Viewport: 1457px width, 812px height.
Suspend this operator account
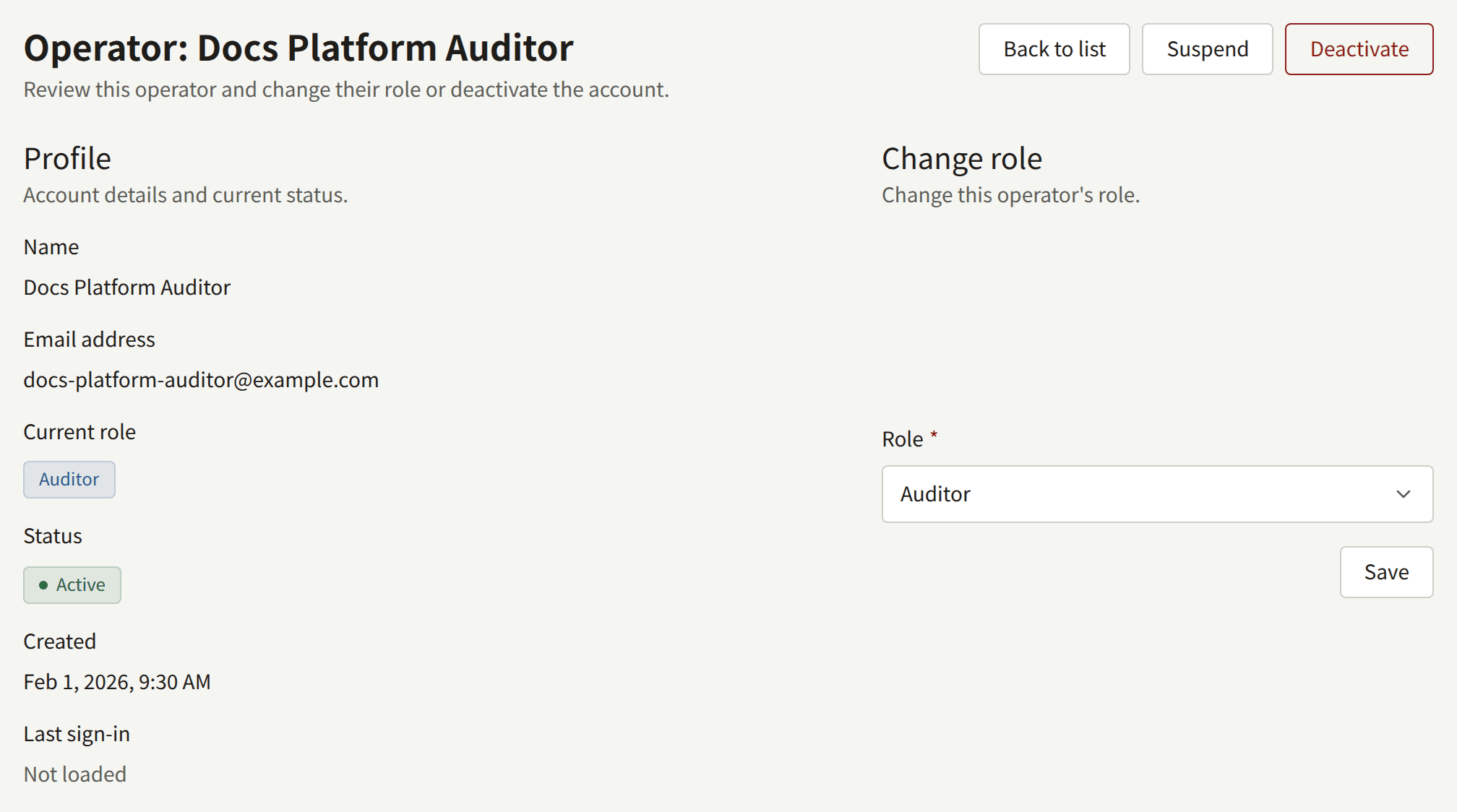click(x=1207, y=49)
